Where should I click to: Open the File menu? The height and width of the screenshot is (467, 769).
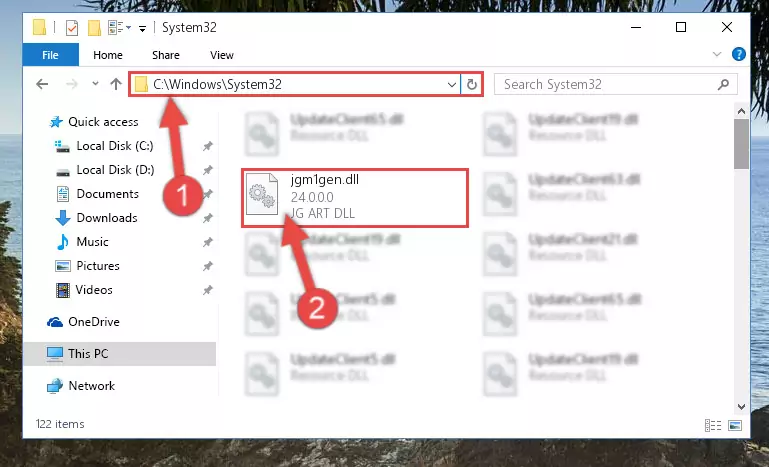[x=51, y=54]
